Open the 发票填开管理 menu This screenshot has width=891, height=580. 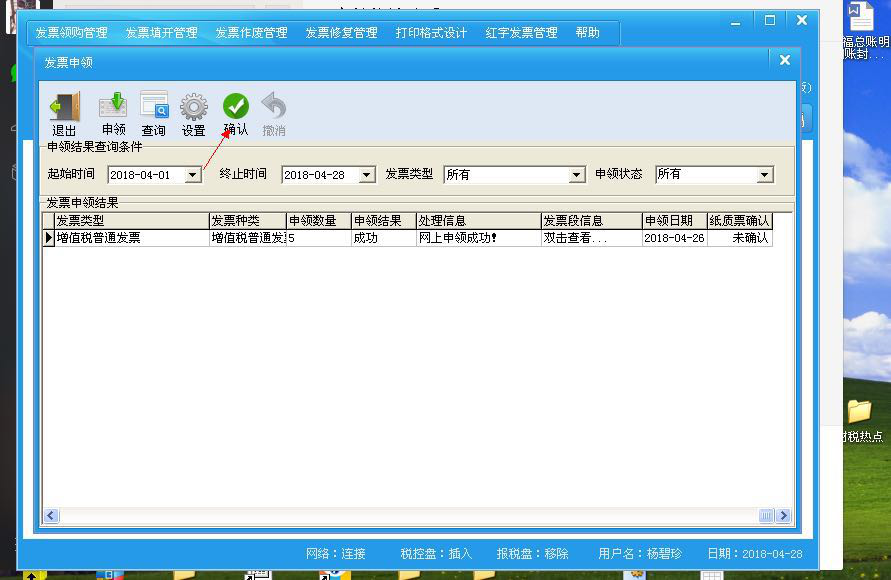pyautogui.click(x=161, y=33)
